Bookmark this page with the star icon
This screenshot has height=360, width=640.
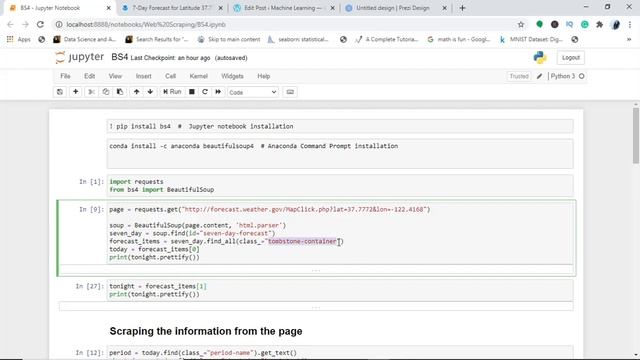tap(520, 24)
